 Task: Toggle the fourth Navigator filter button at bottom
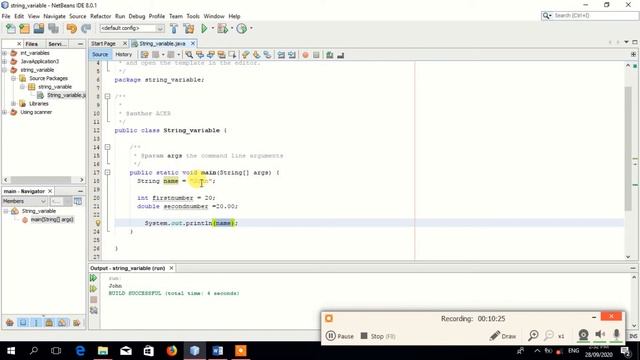coord(49,322)
